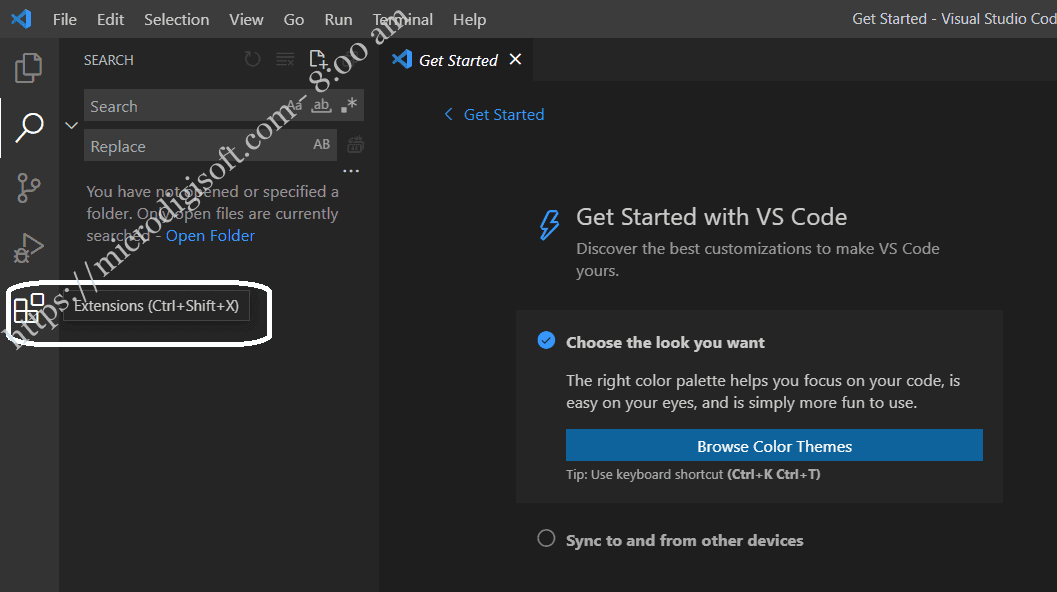Image resolution: width=1057 pixels, height=592 pixels.
Task: Click the Refresh search results icon
Action: coord(252,59)
